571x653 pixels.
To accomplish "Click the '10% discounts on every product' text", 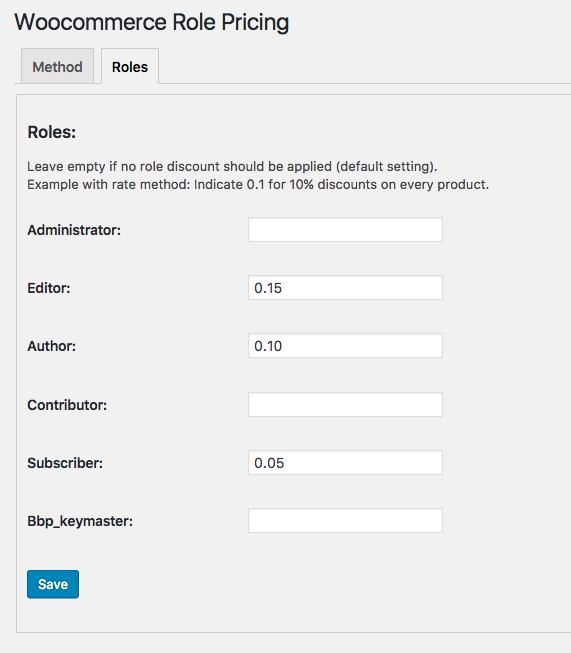I will (x=389, y=184).
